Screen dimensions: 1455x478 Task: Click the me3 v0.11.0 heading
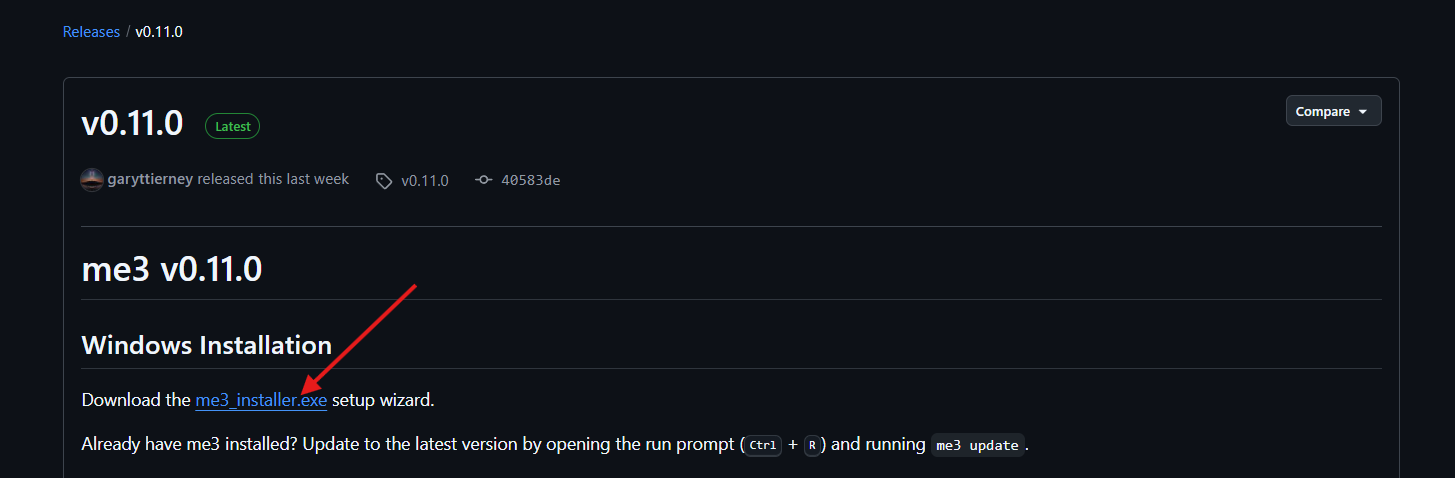click(172, 269)
